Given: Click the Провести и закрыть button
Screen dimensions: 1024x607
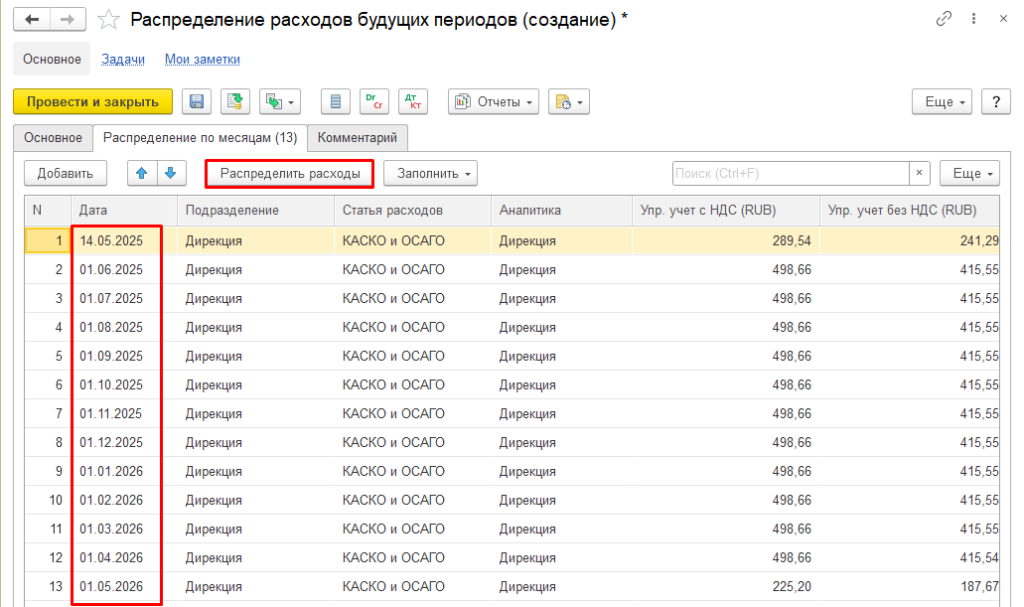Looking at the screenshot, I should click(93, 102).
